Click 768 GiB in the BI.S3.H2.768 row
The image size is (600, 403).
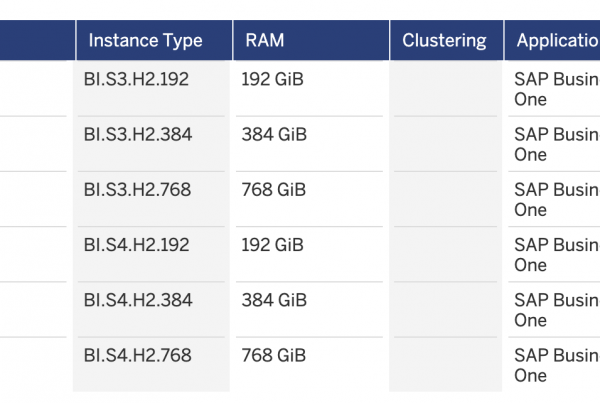click(274, 189)
